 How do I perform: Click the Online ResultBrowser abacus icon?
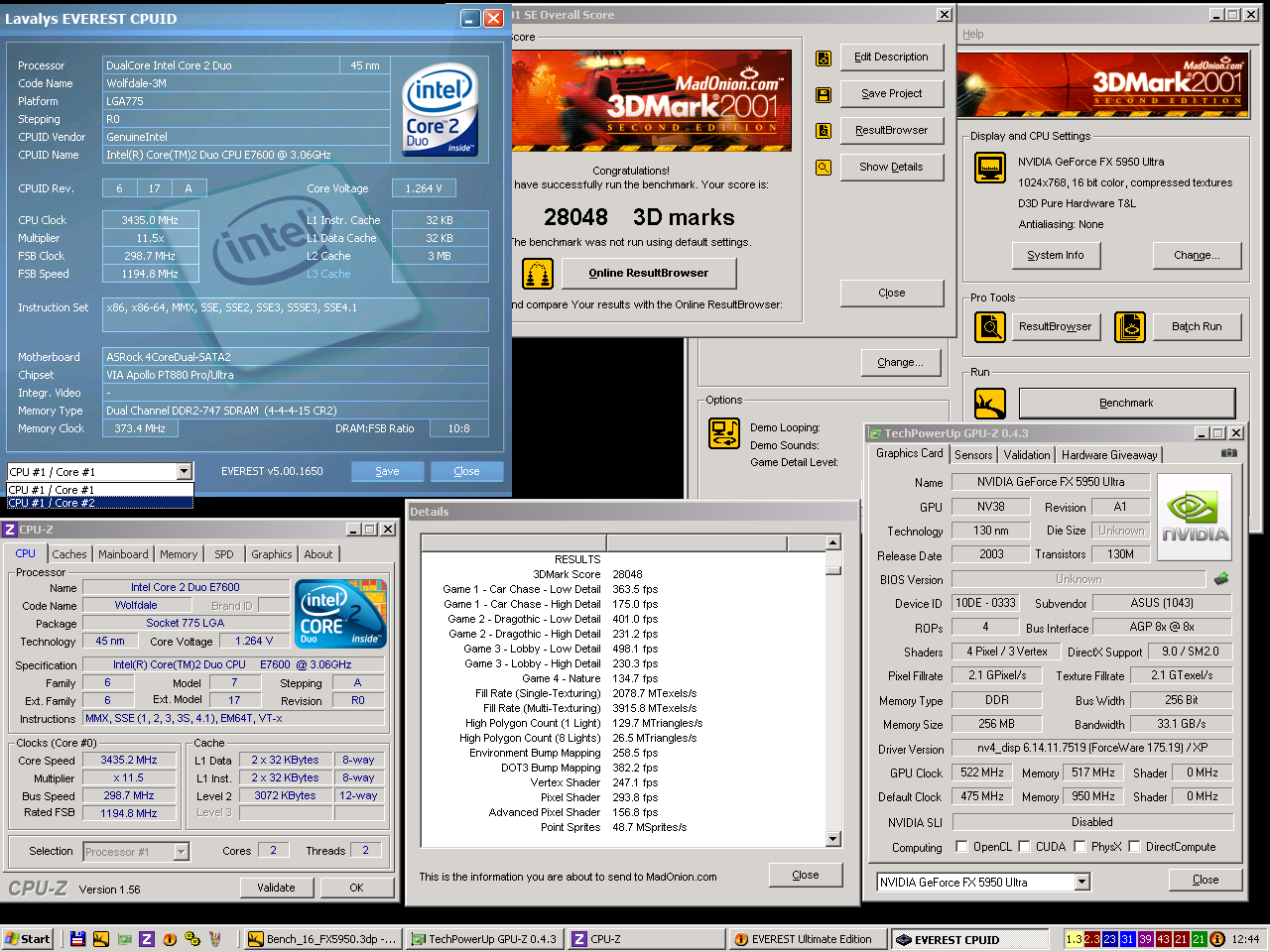point(537,273)
